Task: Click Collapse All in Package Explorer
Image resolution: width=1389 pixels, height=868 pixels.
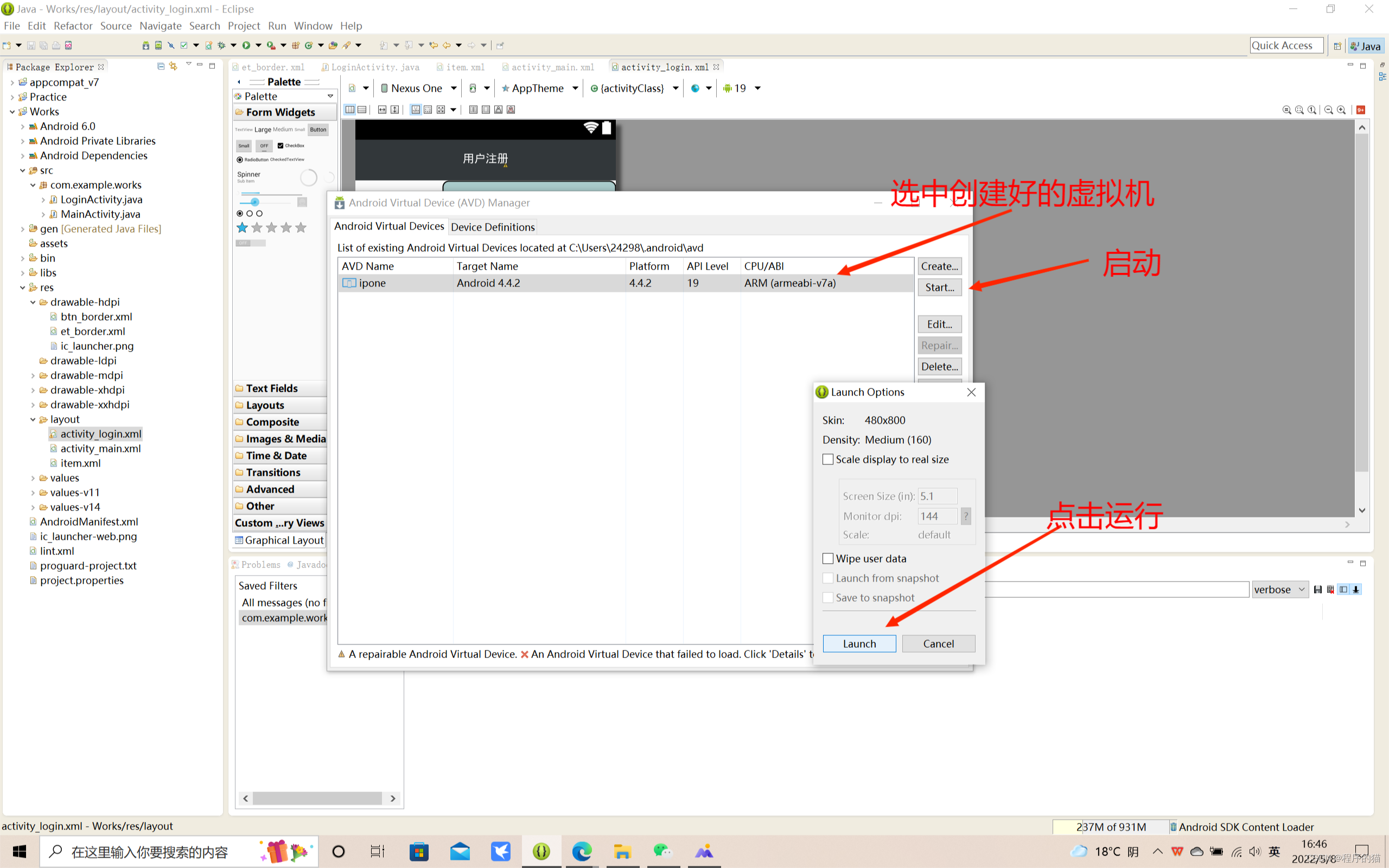Action: click(x=161, y=67)
